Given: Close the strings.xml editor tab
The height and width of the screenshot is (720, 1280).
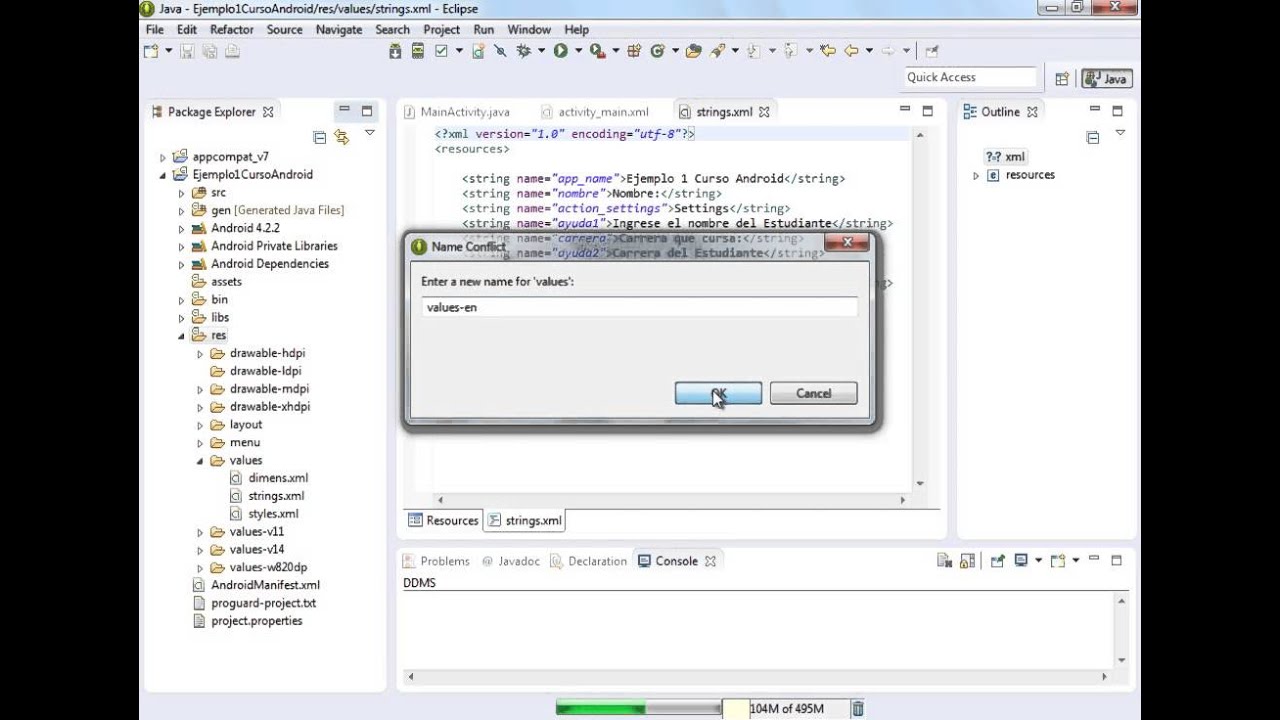Looking at the screenshot, I should (x=764, y=112).
